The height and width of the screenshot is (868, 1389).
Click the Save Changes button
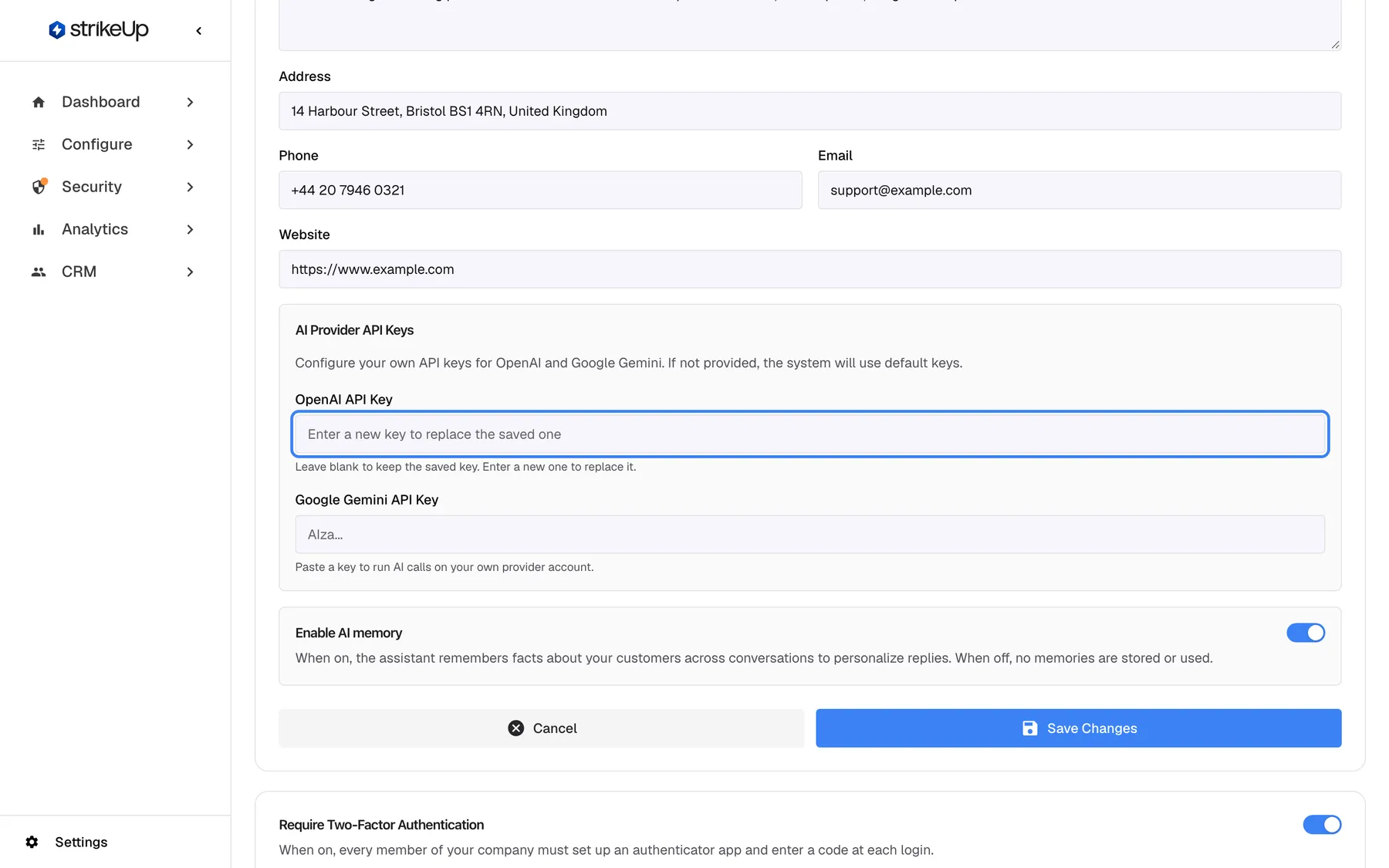(x=1078, y=728)
